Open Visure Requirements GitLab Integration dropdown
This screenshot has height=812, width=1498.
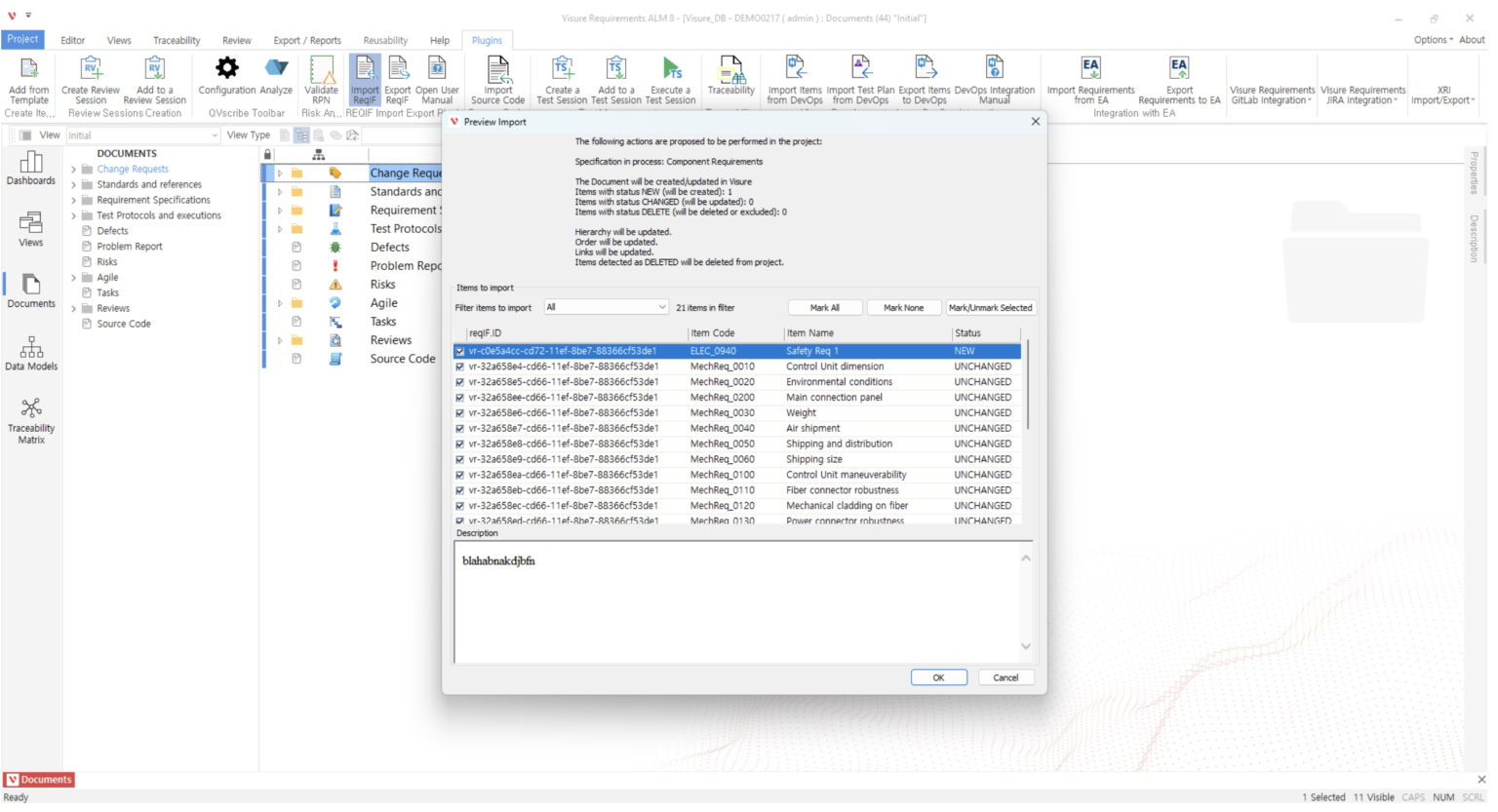1271,95
